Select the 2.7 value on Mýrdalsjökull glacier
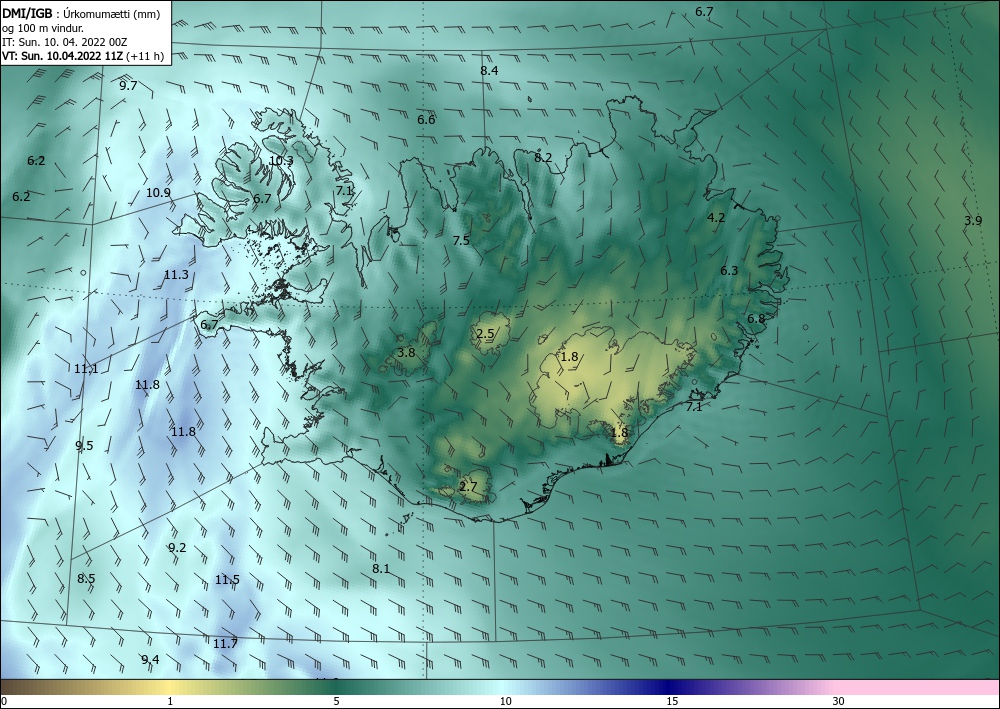The width and height of the screenshot is (1000, 709). pyautogui.click(x=468, y=486)
